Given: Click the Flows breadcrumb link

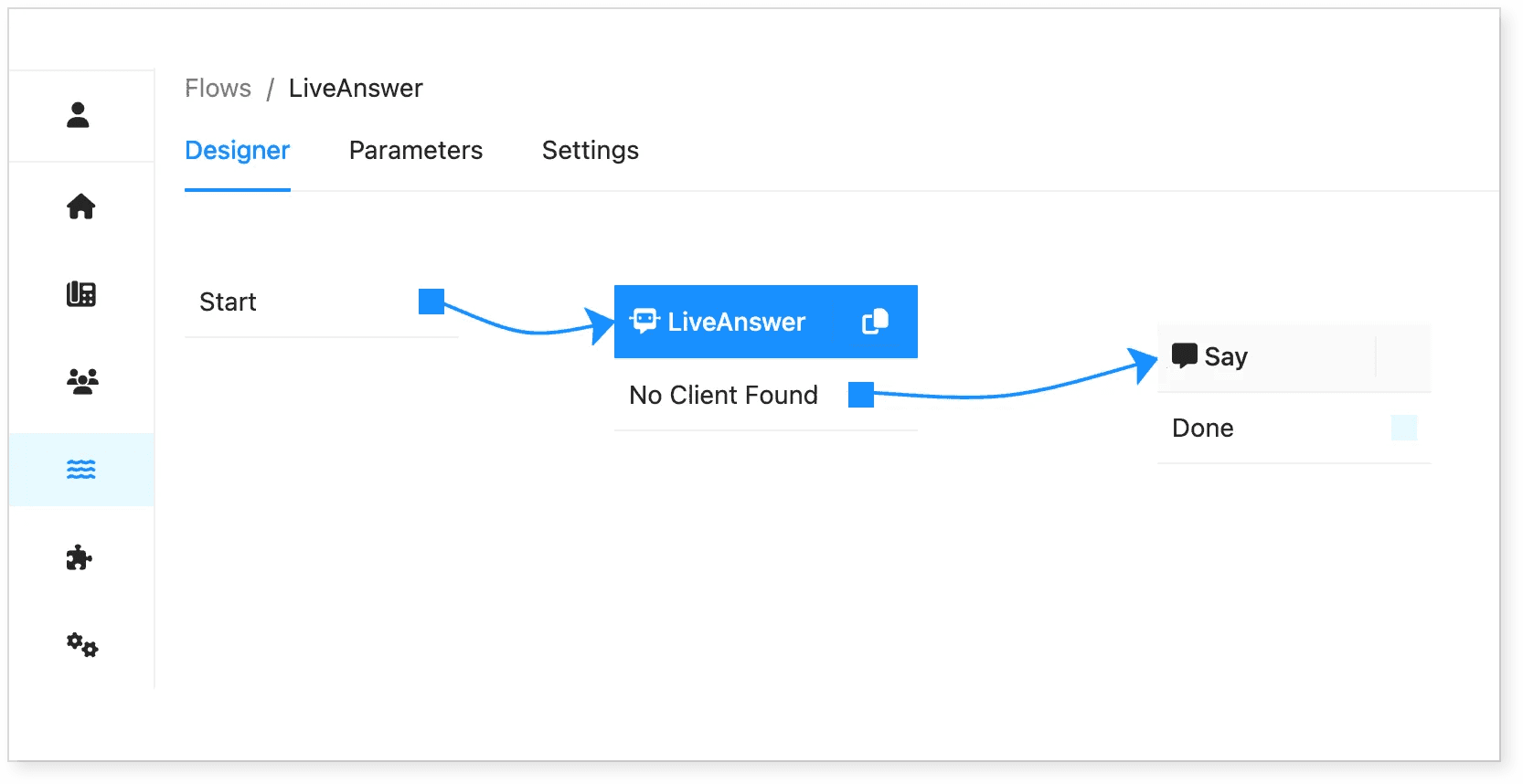Looking at the screenshot, I should click(218, 89).
